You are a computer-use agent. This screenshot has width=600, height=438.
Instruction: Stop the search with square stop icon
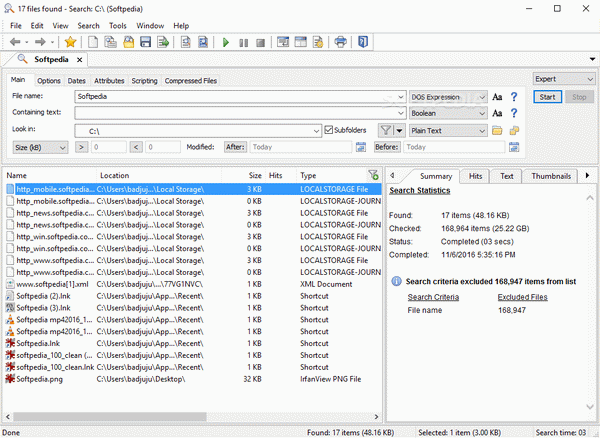click(x=261, y=43)
